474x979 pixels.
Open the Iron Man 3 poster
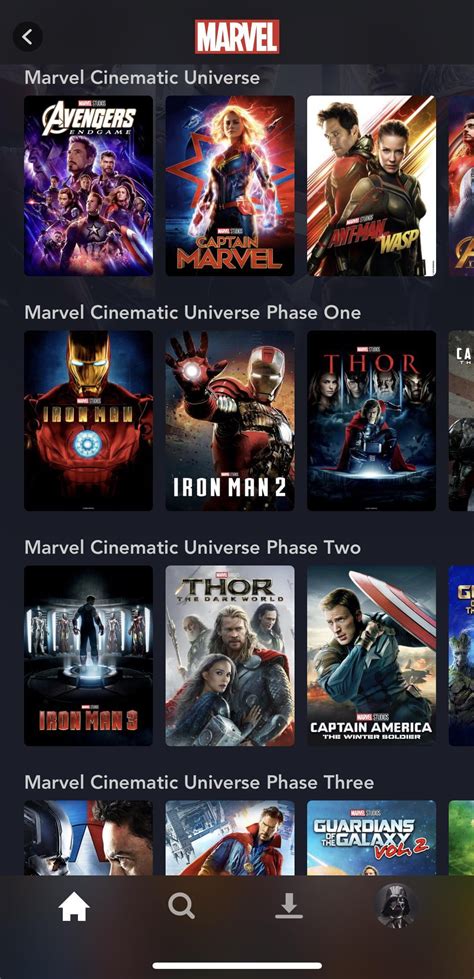point(89,656)
